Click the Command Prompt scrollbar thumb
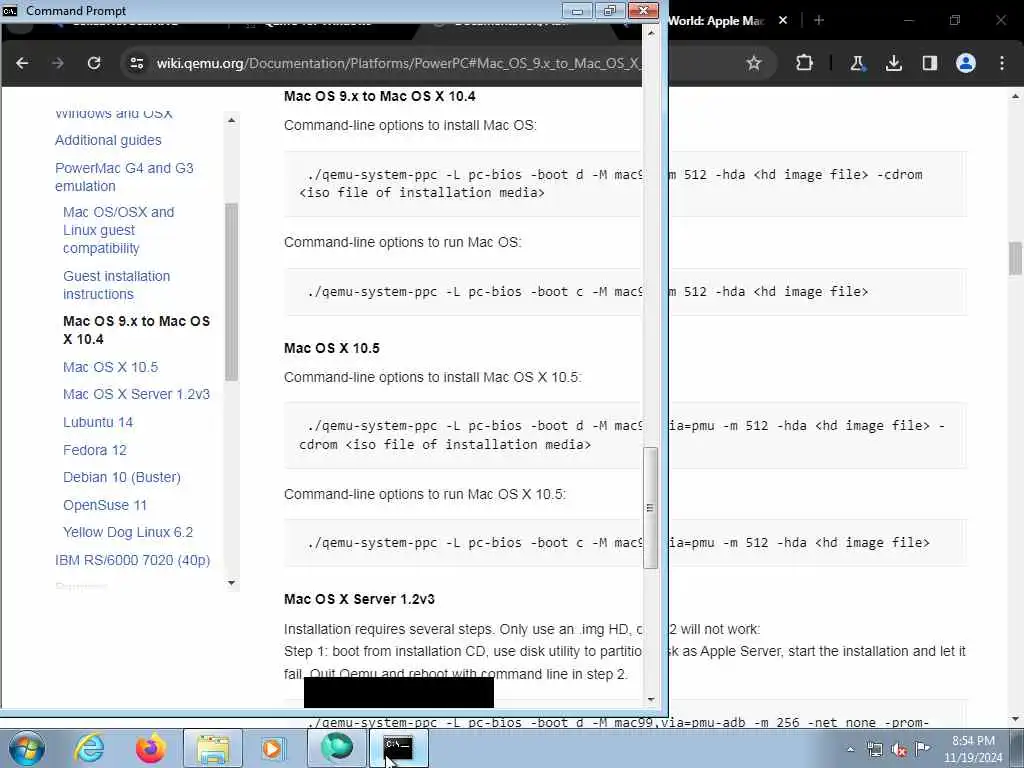The height and width of the screenshot is (768, 1024). 650,507
